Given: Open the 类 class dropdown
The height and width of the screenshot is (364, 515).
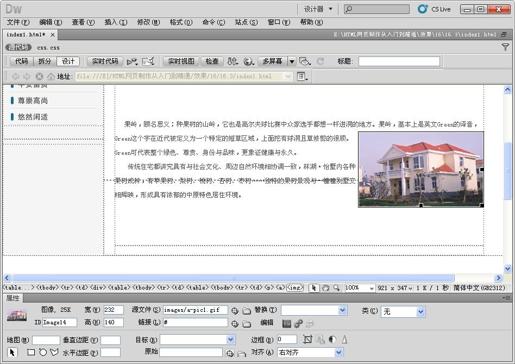Looking at the screenshot, I should (x=421, y=312).
